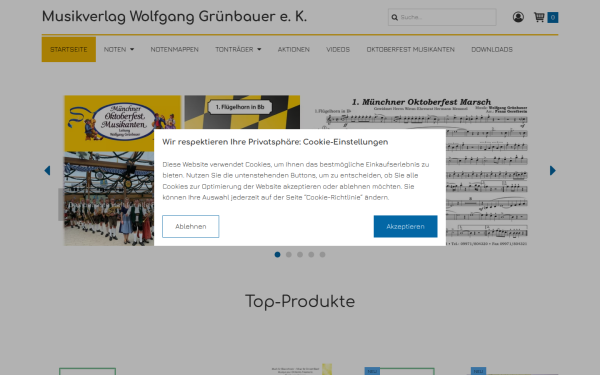Select the third carousel dot
Screen dimensions: 600x375
300,254
